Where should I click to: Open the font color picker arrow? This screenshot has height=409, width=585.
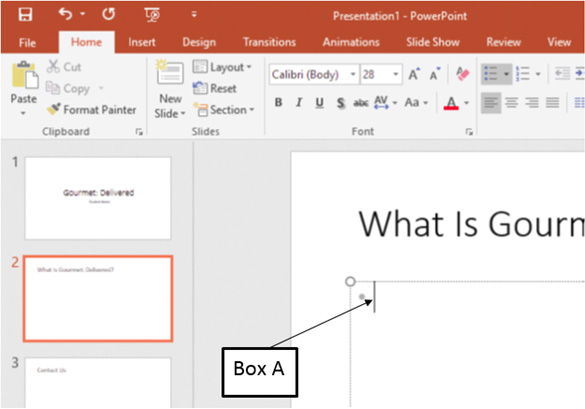[x=466, y=103]
